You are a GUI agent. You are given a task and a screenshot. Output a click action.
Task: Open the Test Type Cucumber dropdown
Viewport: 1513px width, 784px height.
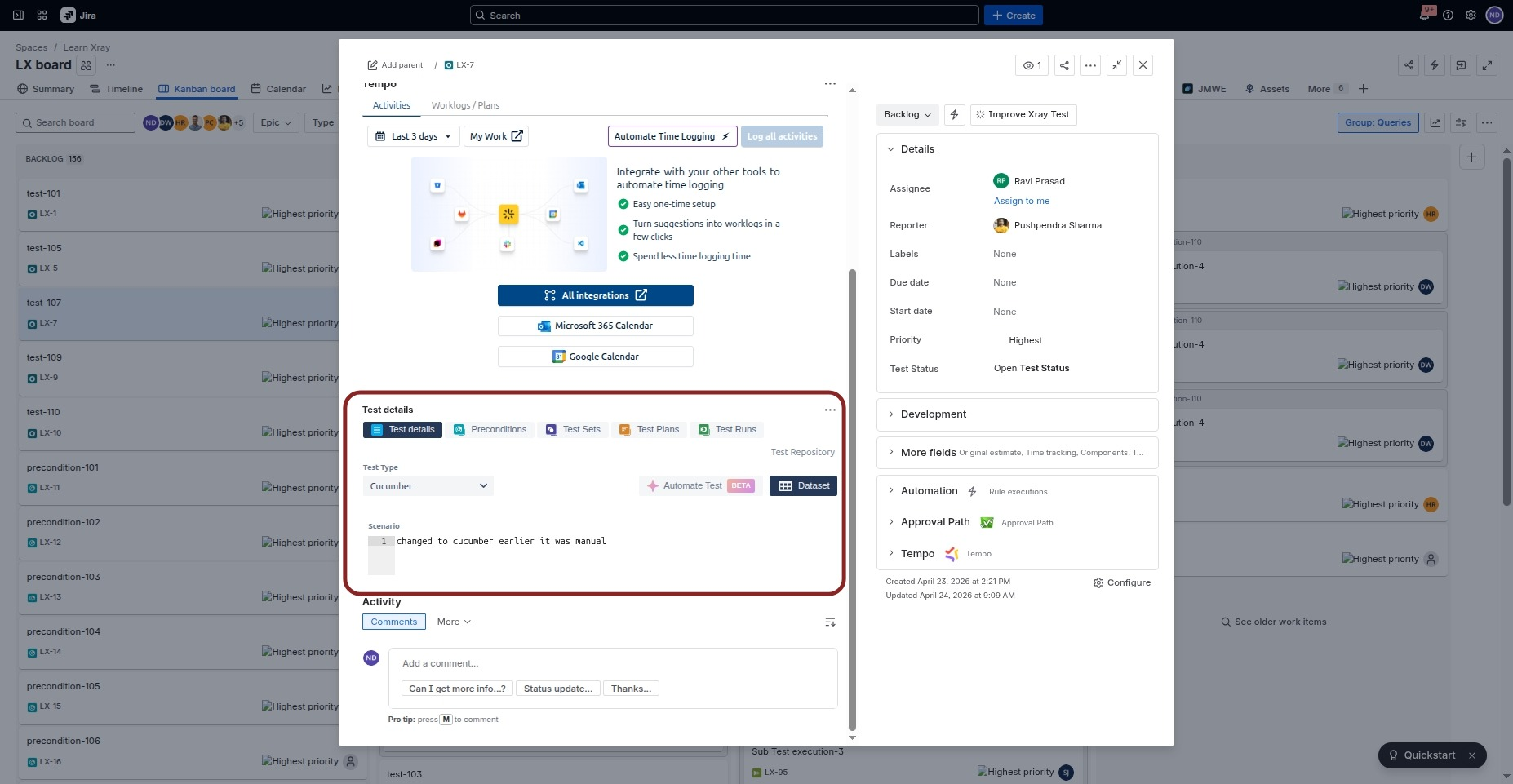tap(428, 486)
